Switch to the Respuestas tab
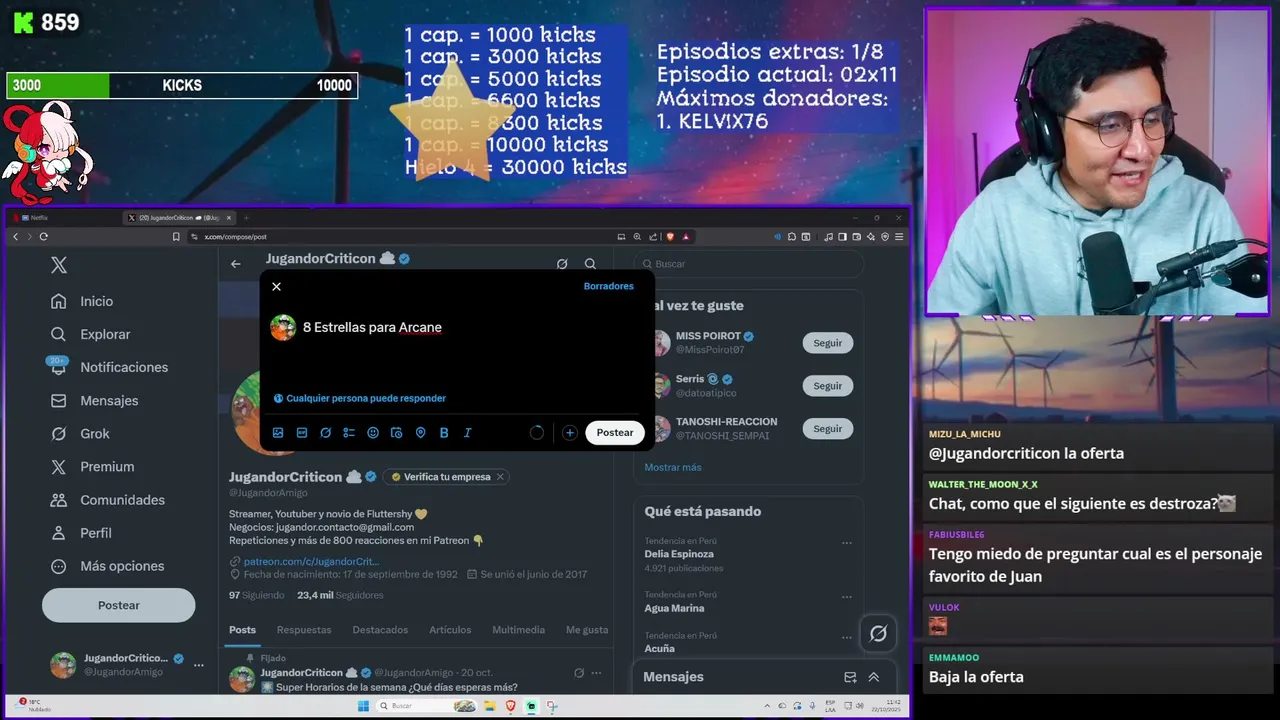Screen dimensions: 1280x720 click(304, 630)
